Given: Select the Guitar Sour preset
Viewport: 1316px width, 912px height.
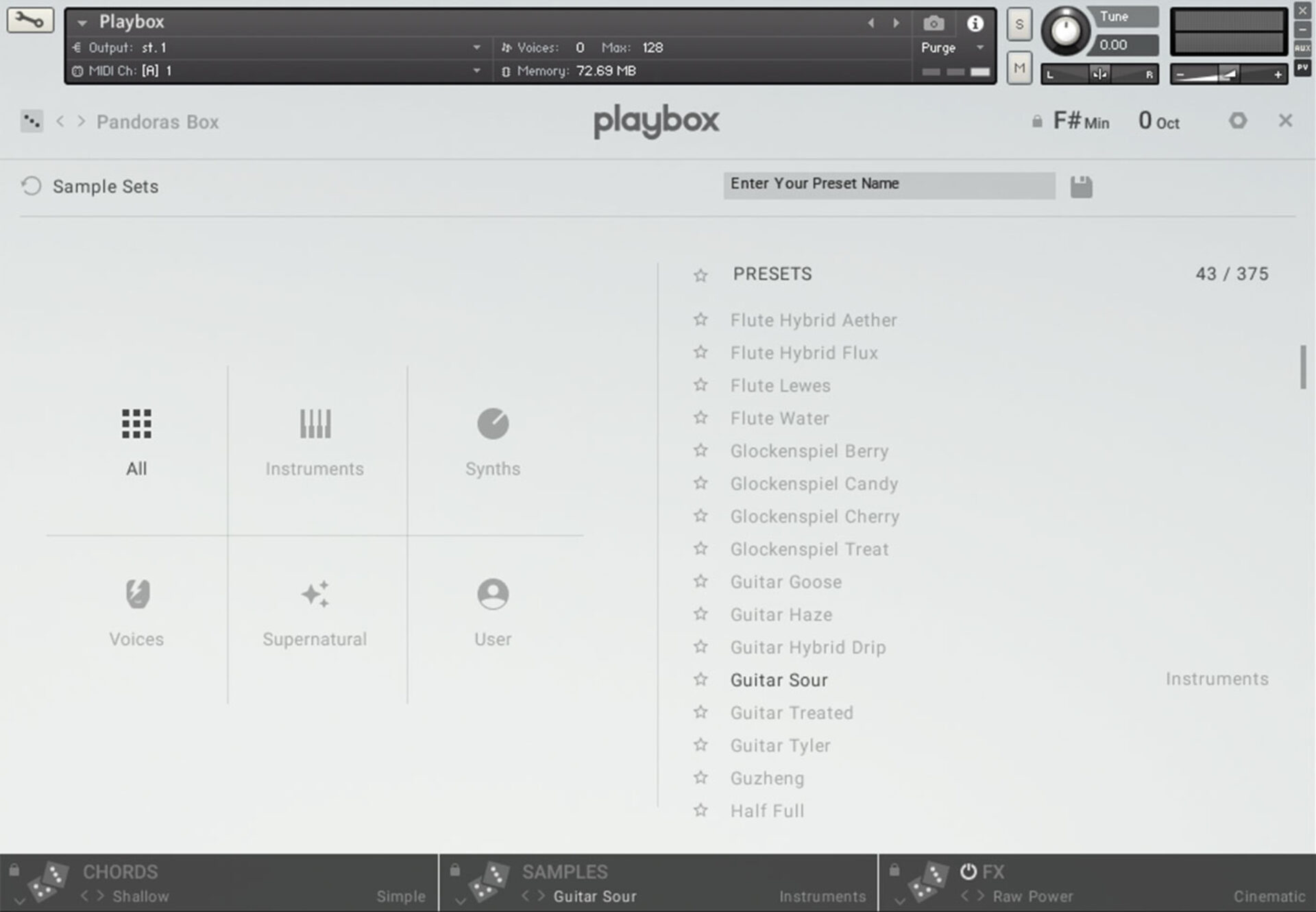Looking at the screenshot, I should 779,680.
